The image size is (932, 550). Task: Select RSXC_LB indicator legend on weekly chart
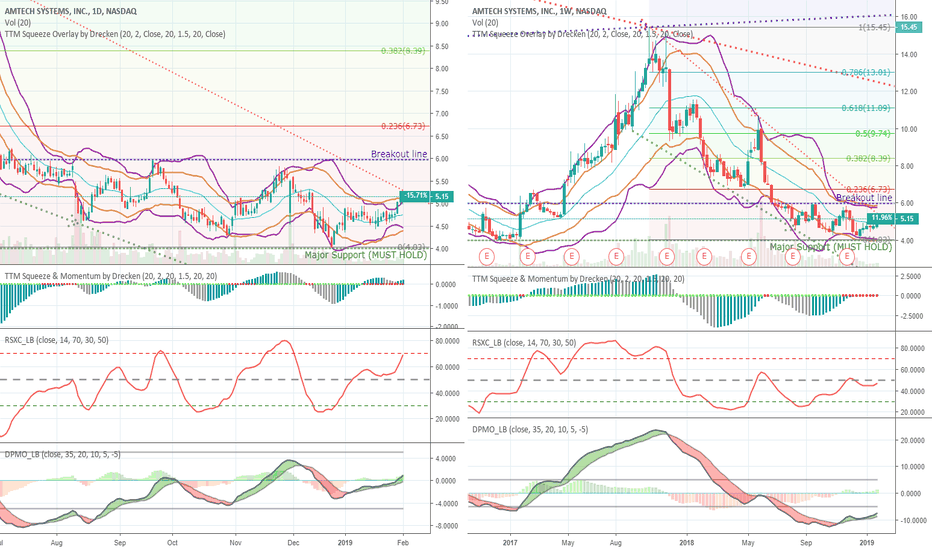pos(524,342)
